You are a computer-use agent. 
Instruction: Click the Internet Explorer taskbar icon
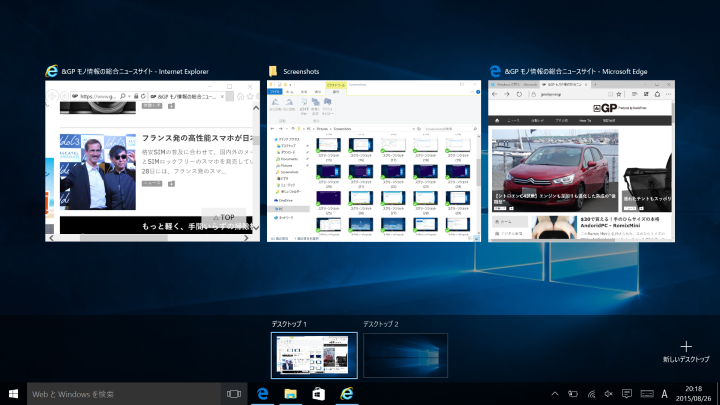pos(348,394)
